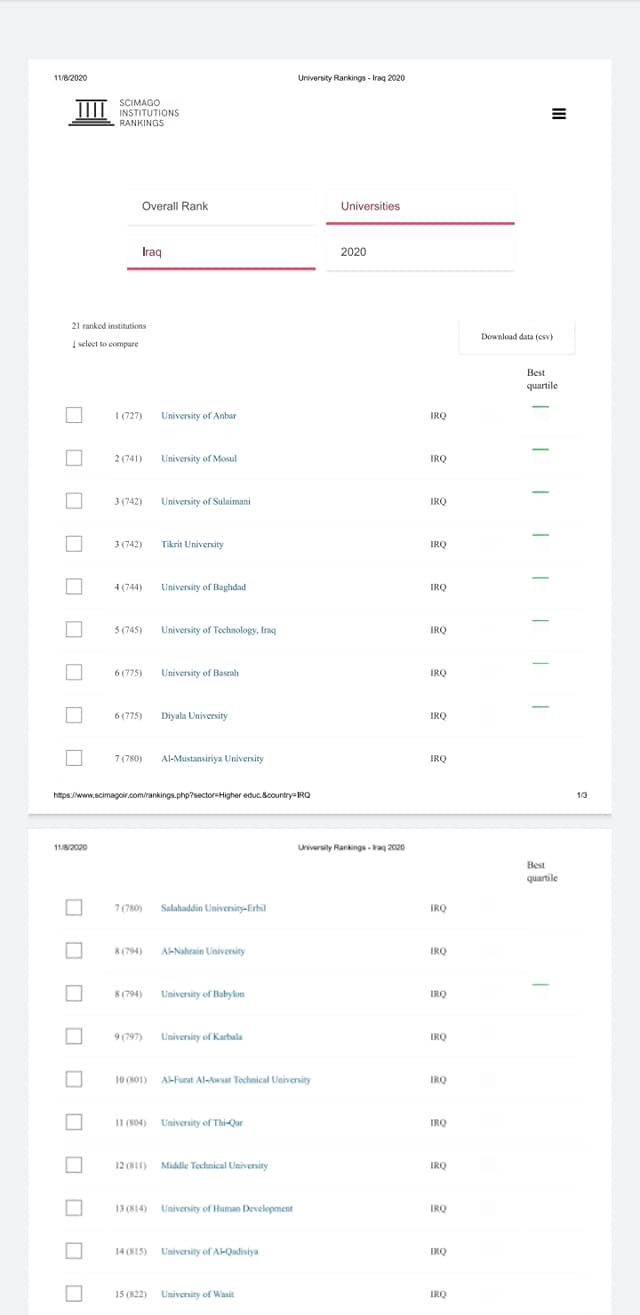Image resolution: width=640 pixels, height=1315 pixels.
Task: Select the Al-Nahrain University checkbox
Action: (74, 950)
